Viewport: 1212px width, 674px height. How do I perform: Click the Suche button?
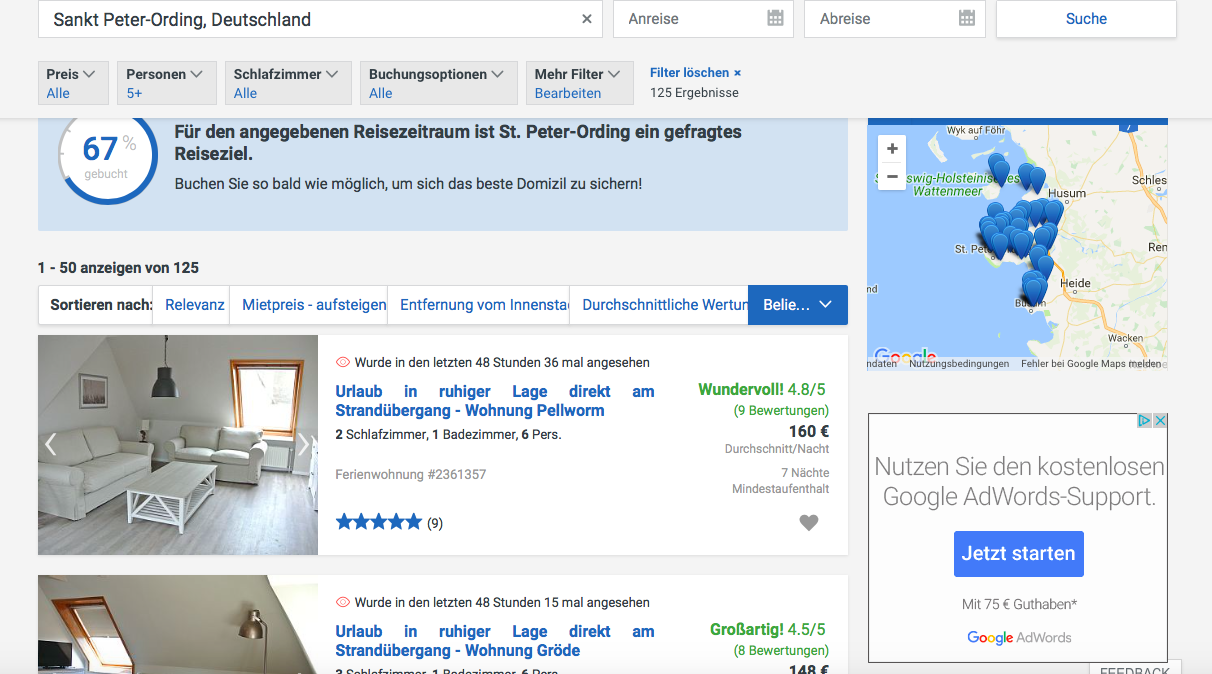(x=1086, y=19)
